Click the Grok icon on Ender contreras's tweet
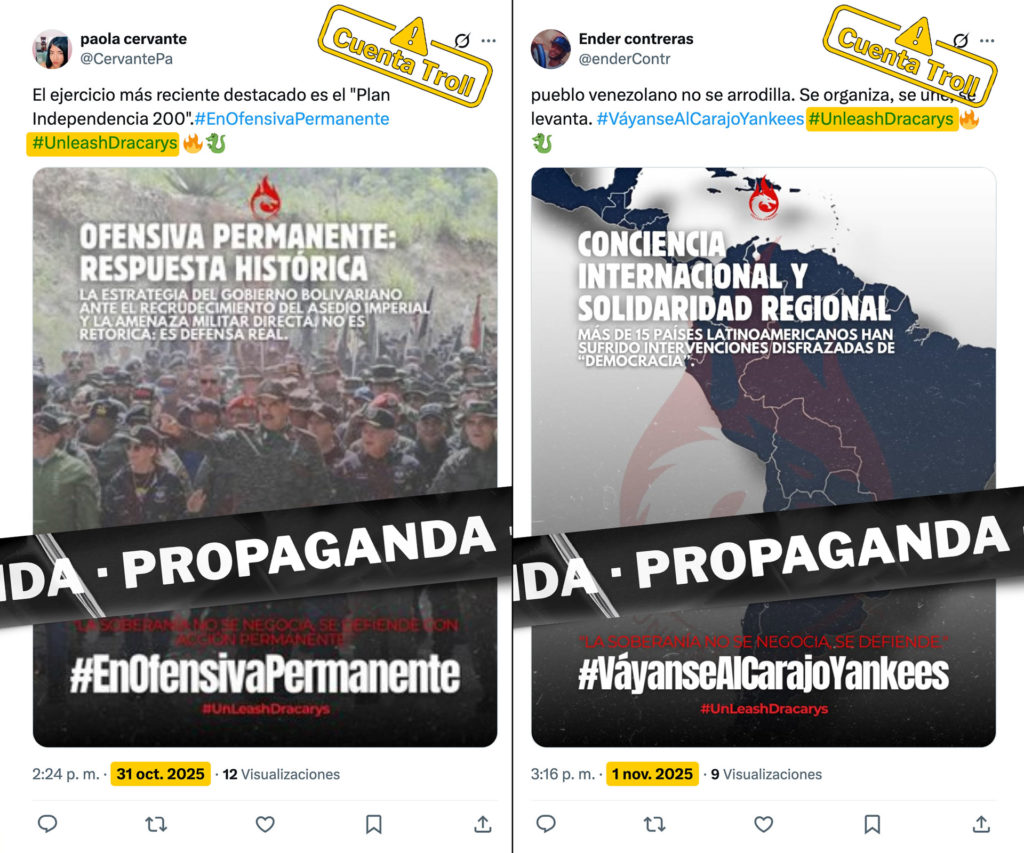The width and height of the screenshot is (1024, 853). [961, 40]
